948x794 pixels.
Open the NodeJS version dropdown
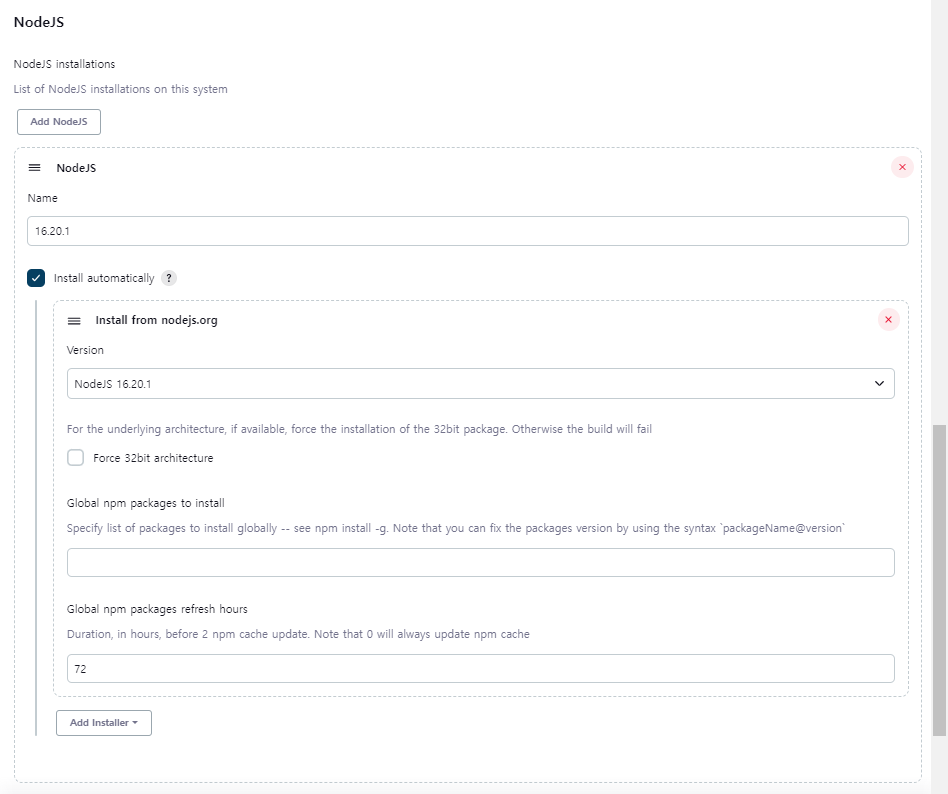pos(481,383)
